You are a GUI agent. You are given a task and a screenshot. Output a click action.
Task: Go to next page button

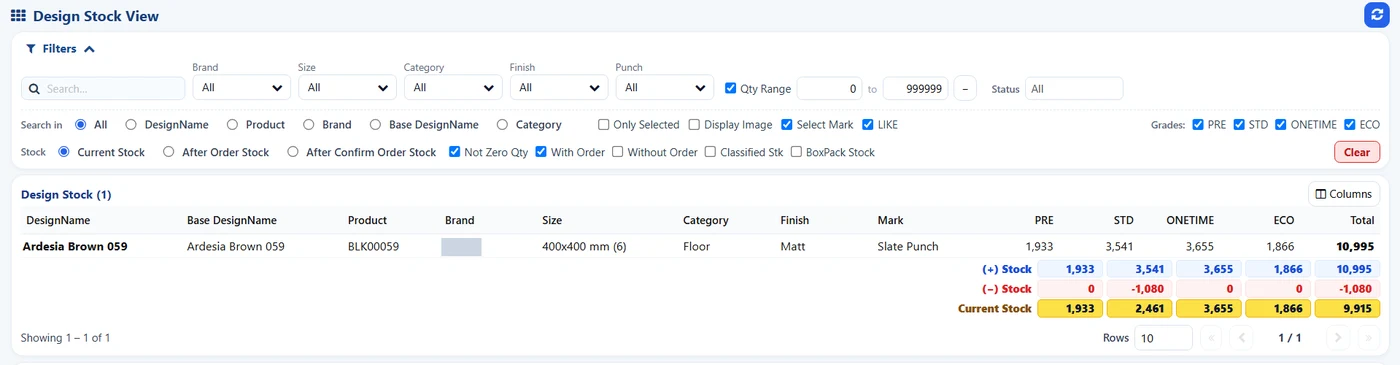[x=1338, y=338]
